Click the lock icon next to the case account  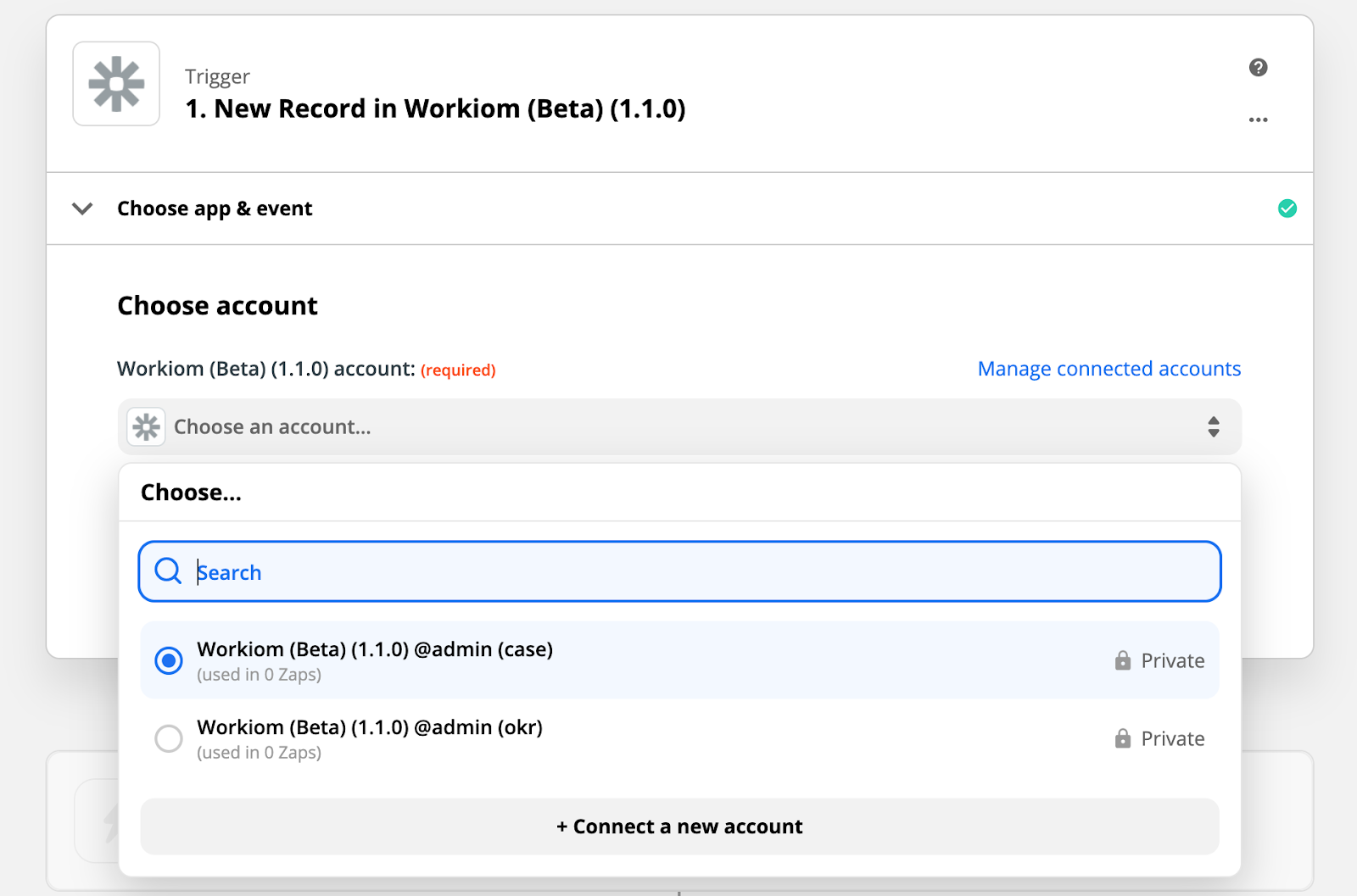(x=1123, y=659)
